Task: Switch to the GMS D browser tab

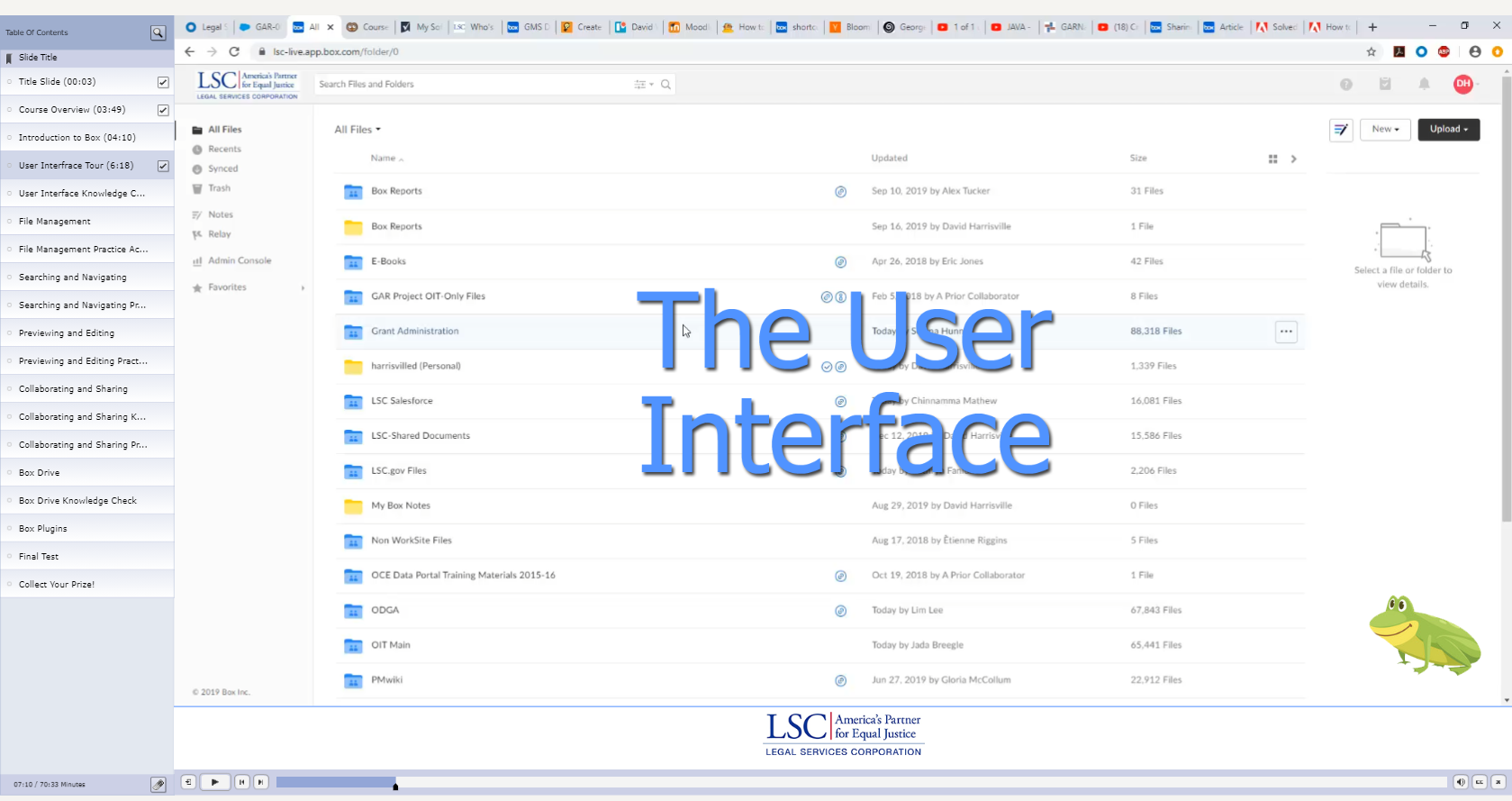Action: tap(529, 27)
